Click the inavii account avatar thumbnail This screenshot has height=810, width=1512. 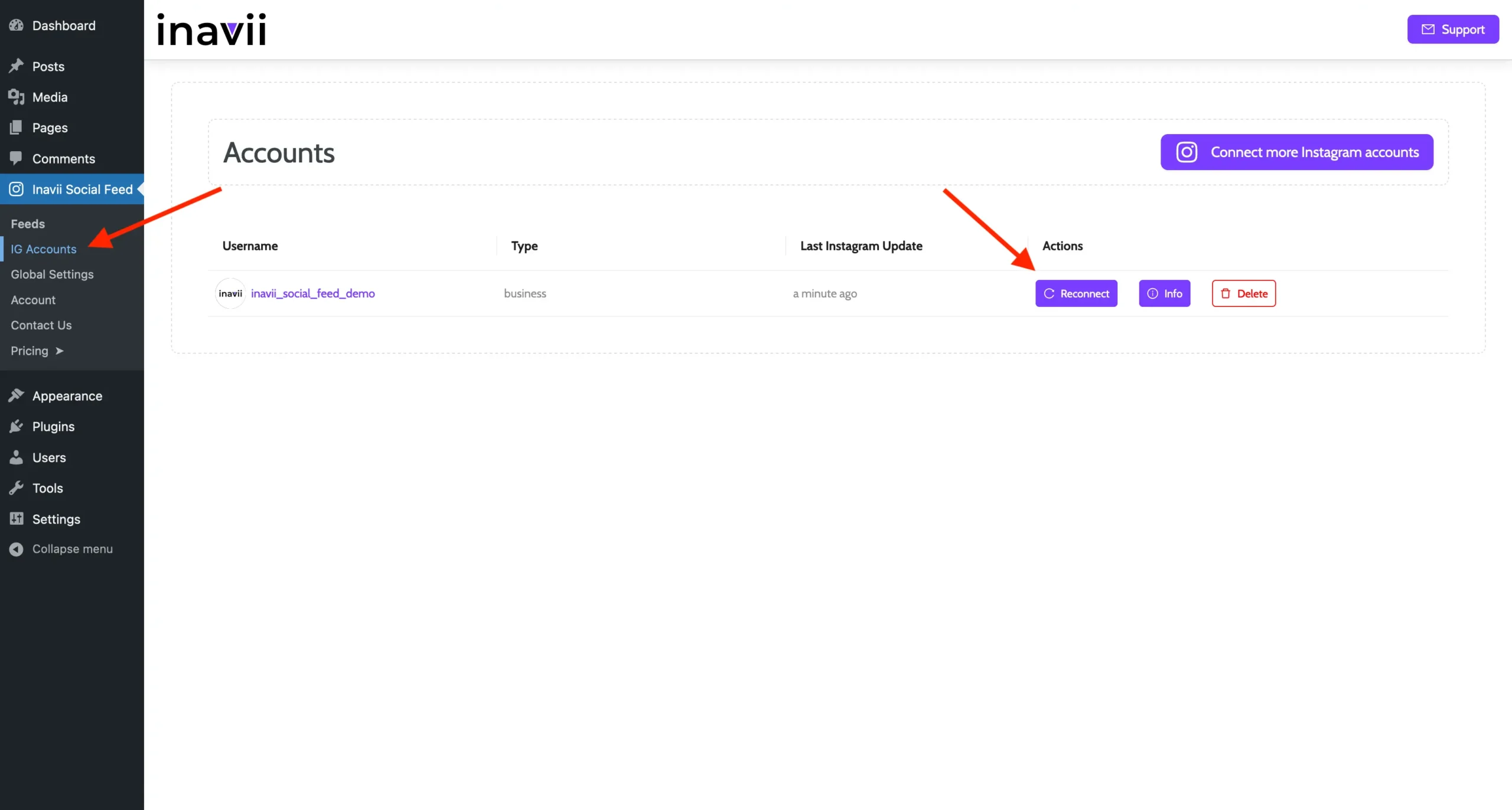point(230,293)
